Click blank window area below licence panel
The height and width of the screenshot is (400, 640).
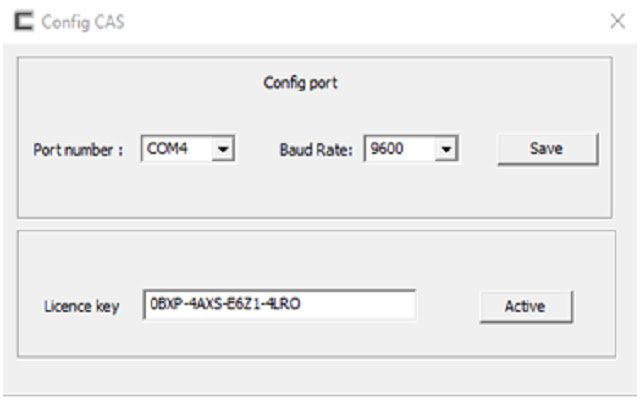[x=318, y=376]
